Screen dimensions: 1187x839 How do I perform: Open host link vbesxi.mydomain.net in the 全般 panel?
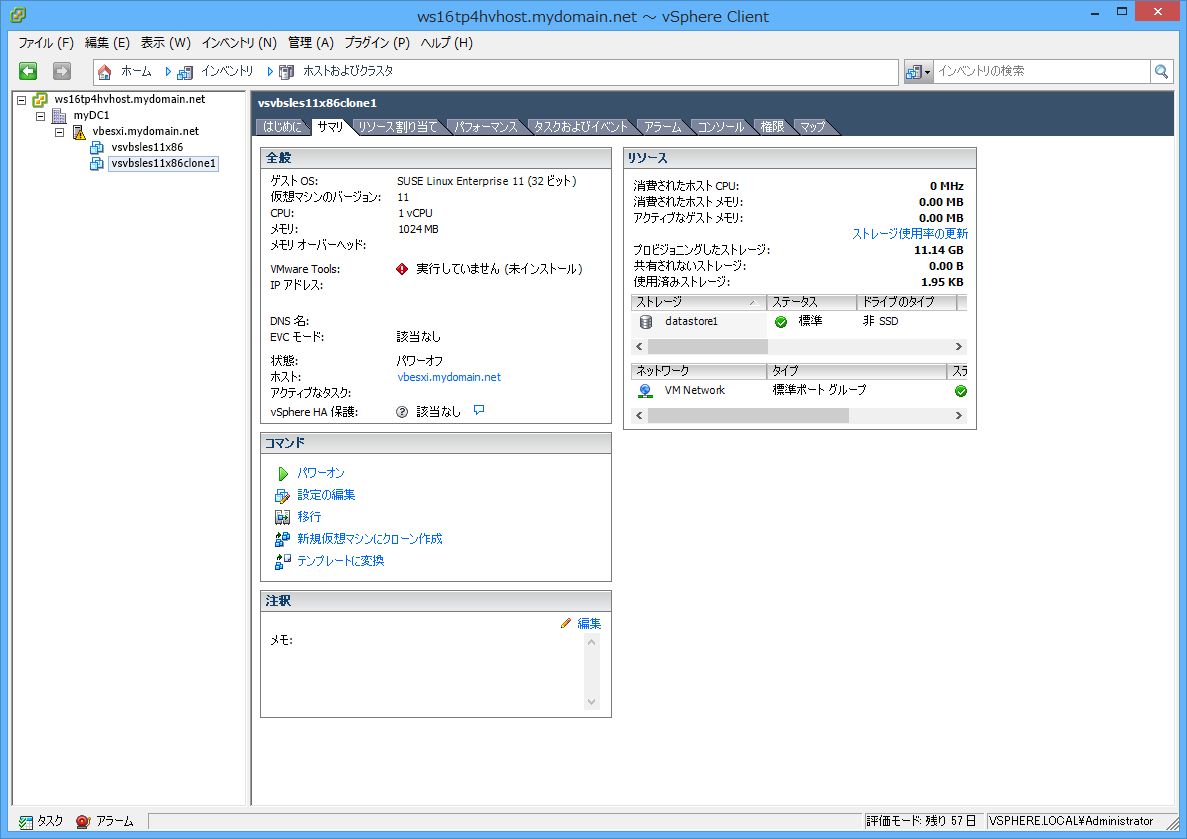coord(449,377)
